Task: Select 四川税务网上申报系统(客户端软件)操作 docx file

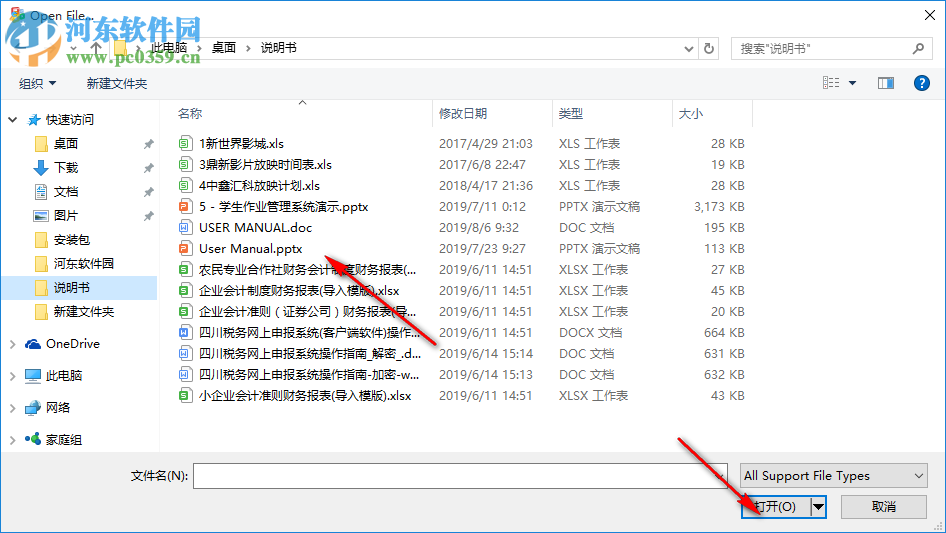Action: pos(309,333)
